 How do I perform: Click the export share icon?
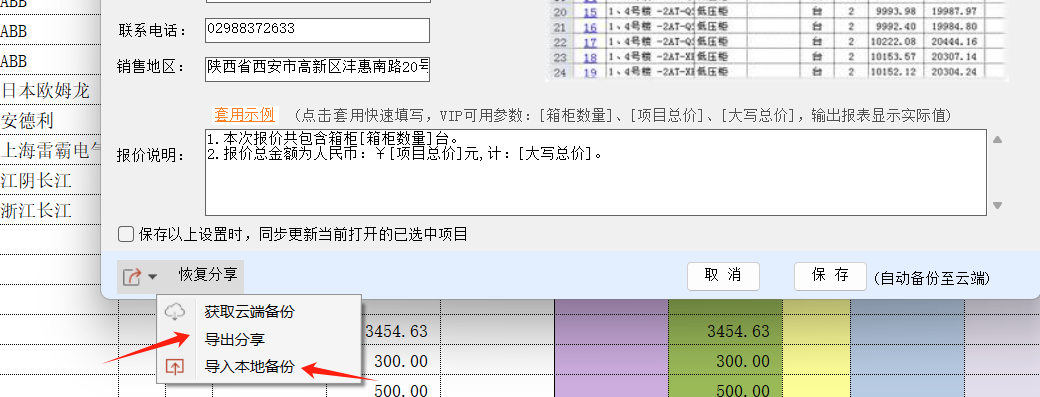(132, 276)
